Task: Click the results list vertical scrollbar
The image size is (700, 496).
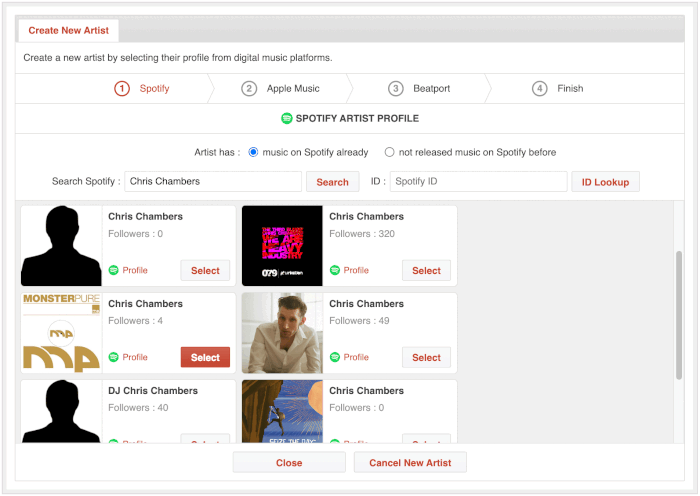Action: coord(679,315)
